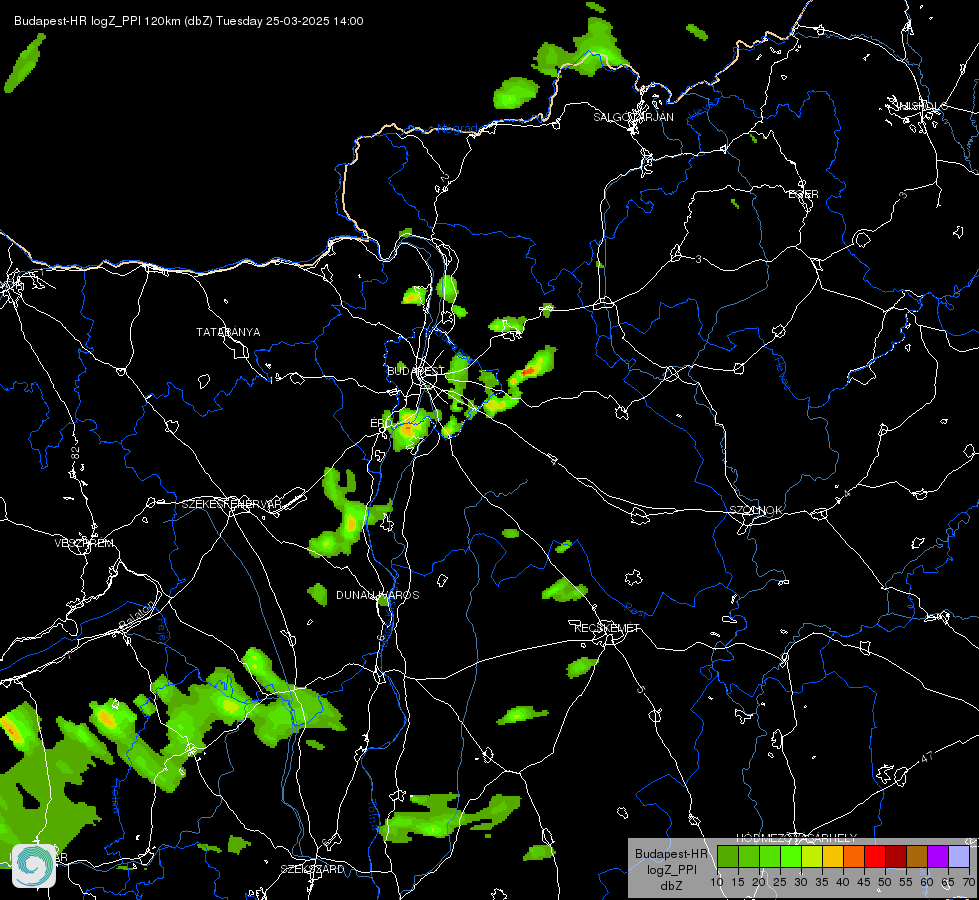The image size is (979, 900).
Task: Pick the purple 60–65 dBZ legend swatch
Action: [x=938, y=857]
